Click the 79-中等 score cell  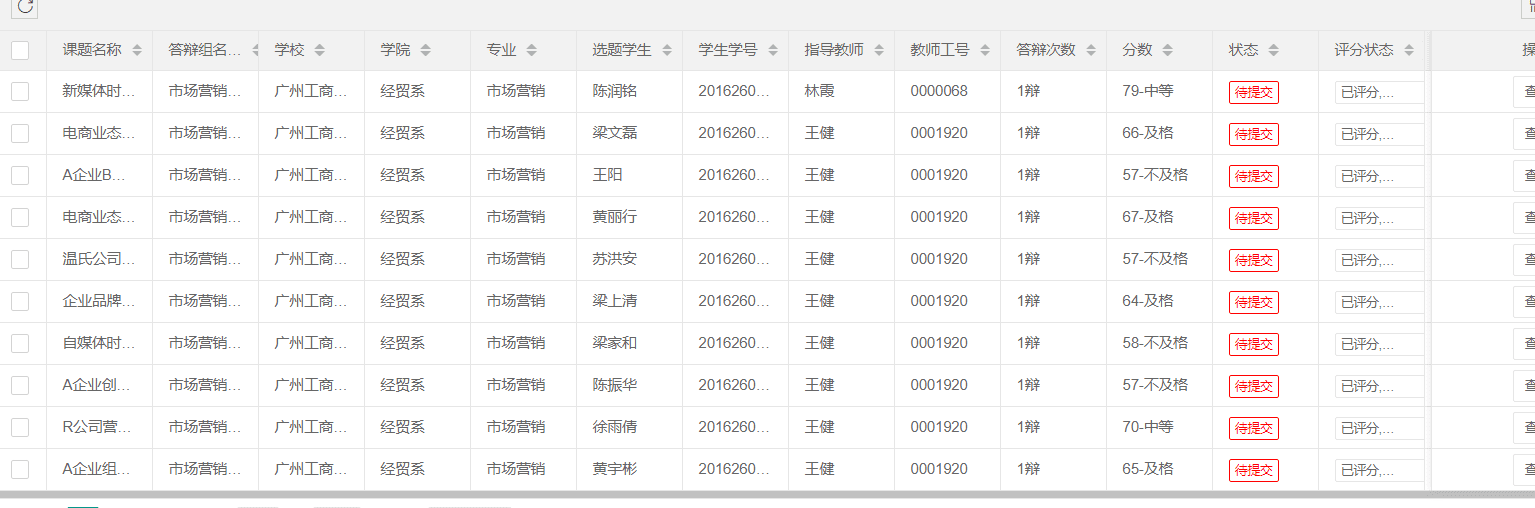pyautogui.click(x=1147, y=91)
